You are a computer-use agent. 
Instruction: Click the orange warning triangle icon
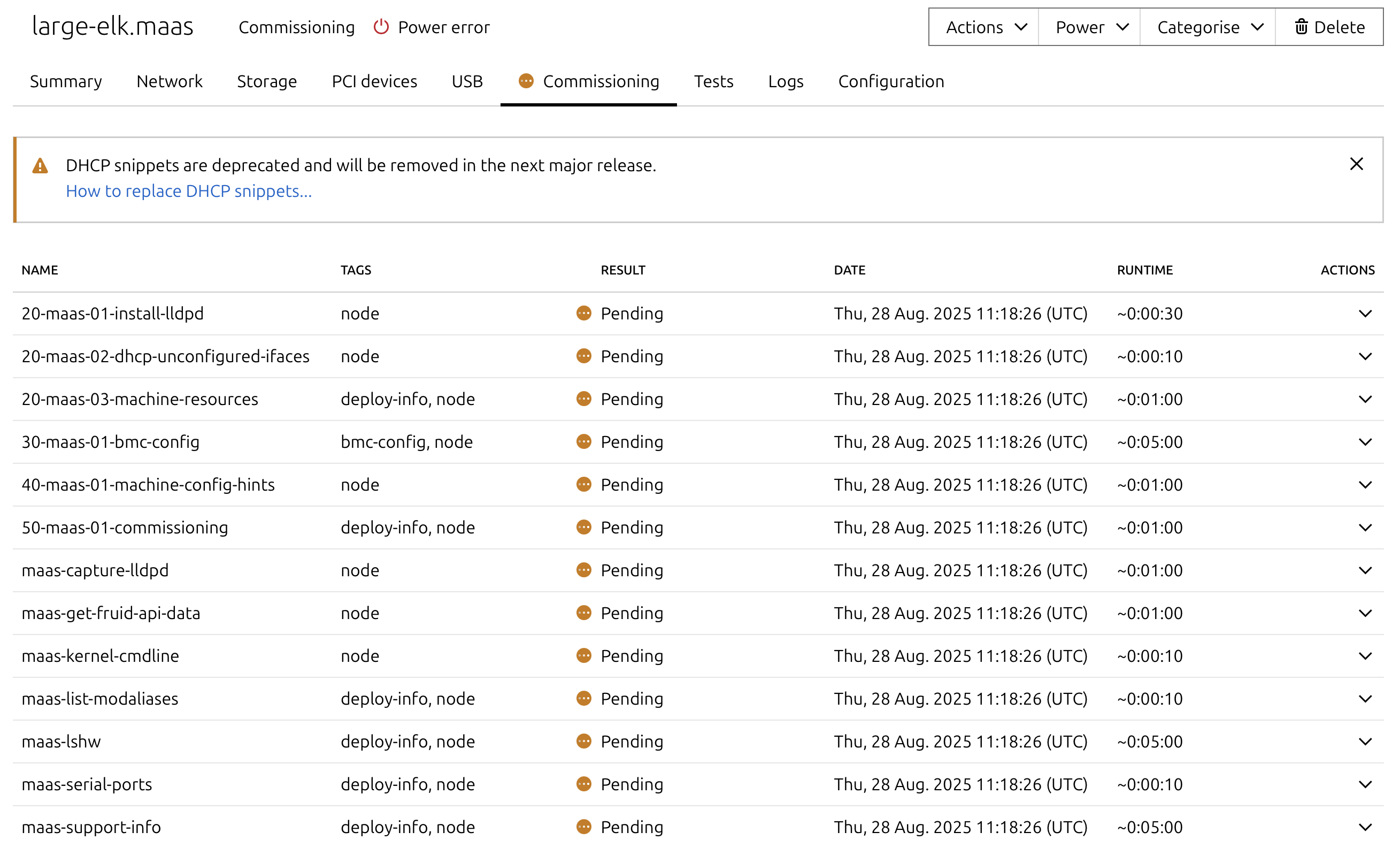[x=40, y=166]
